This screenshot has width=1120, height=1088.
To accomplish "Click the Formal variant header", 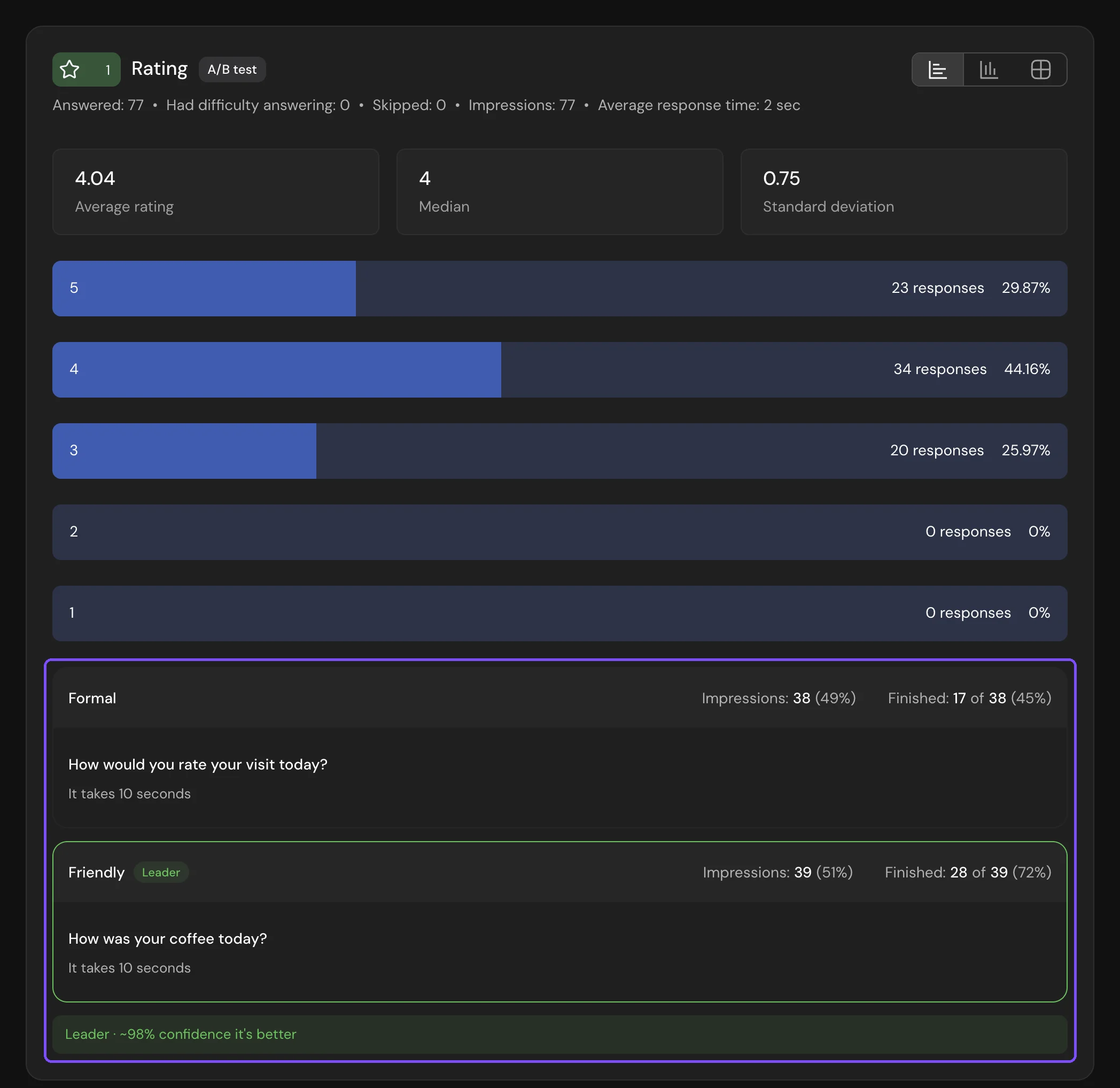I will point(559,698).
